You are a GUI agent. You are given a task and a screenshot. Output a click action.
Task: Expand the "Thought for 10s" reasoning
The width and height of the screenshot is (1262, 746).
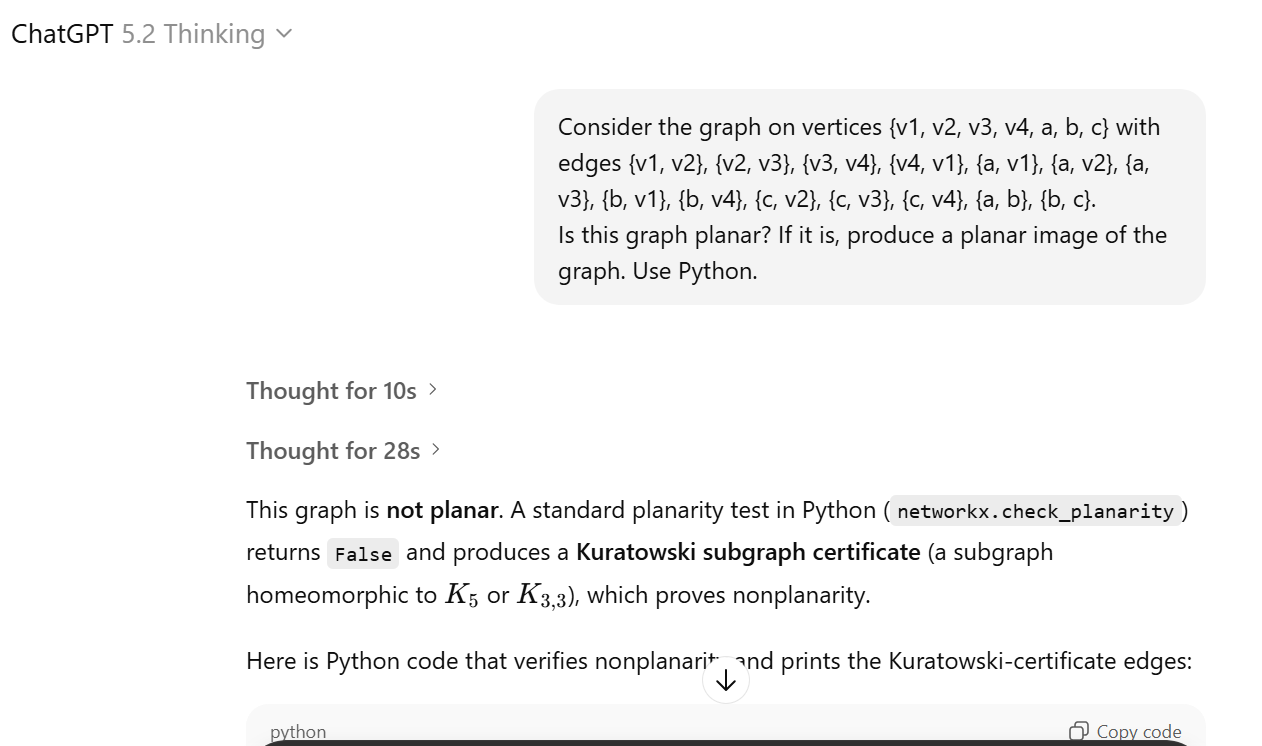click(x=331, y=390)
